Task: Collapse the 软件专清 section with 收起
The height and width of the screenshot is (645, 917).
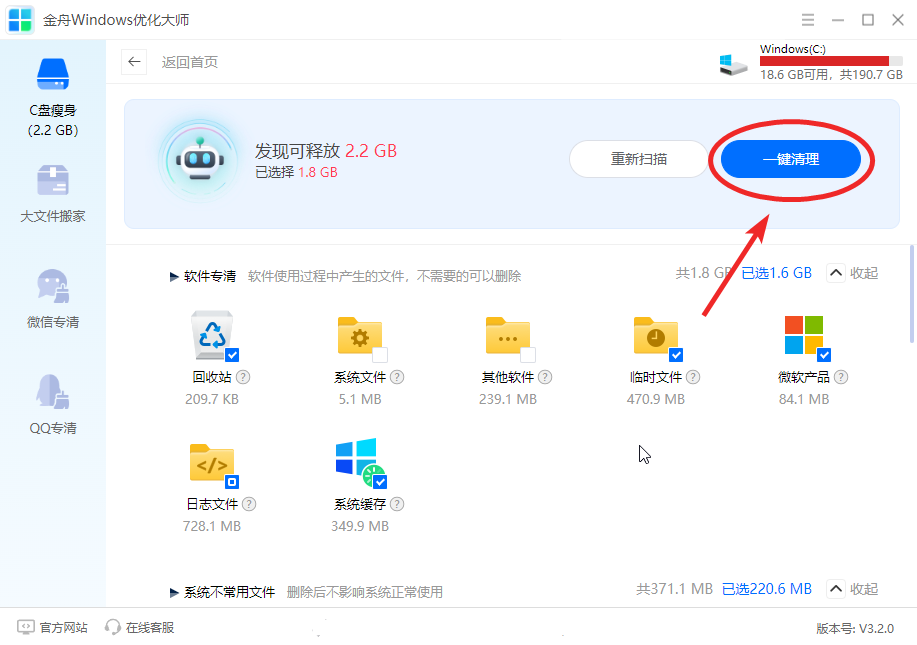Action: pyautogui.click(x=853, y=273)
